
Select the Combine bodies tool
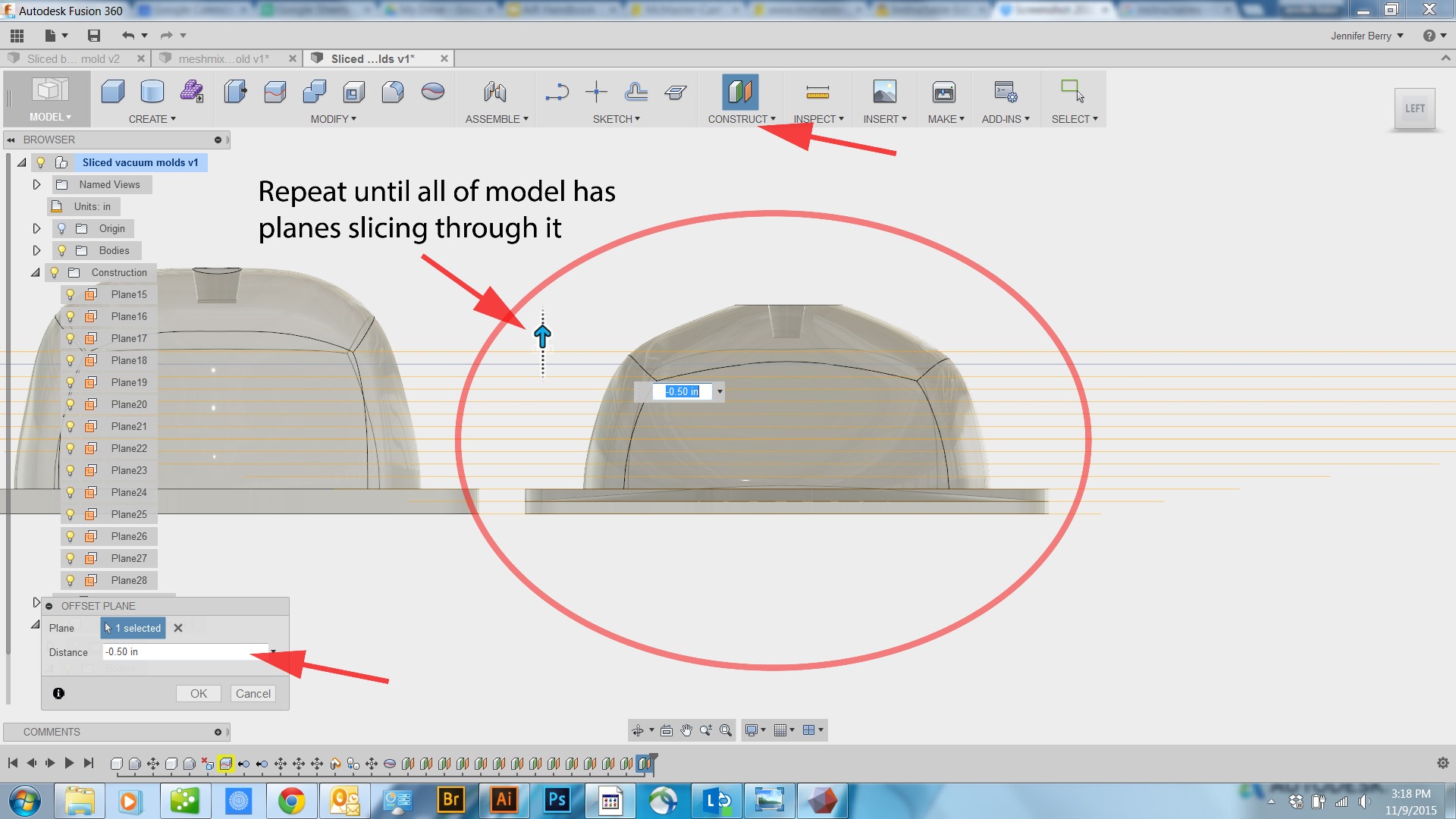[x=314, y=91]
